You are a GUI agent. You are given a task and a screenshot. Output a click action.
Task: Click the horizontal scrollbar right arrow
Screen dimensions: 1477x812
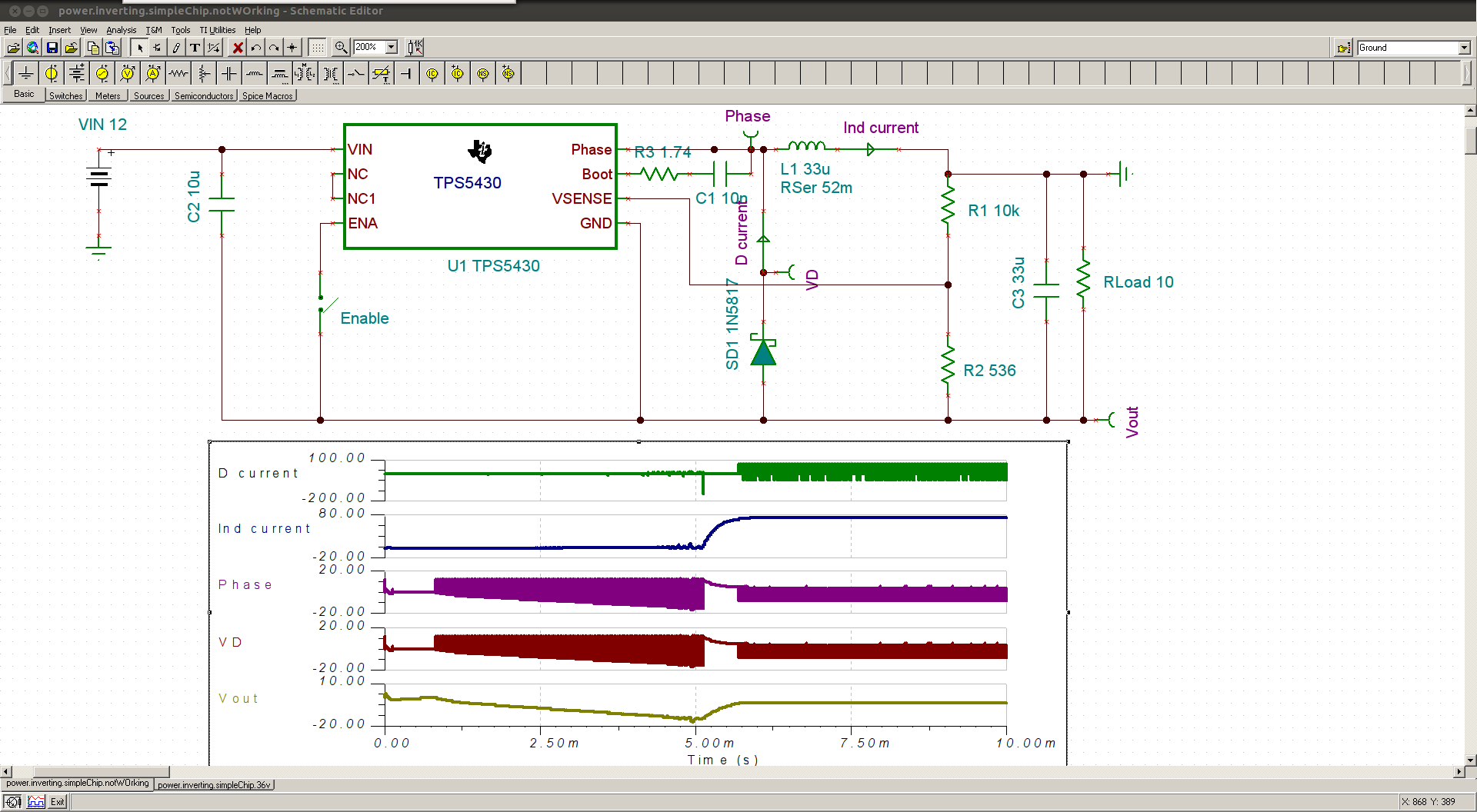click(1459, 771)
